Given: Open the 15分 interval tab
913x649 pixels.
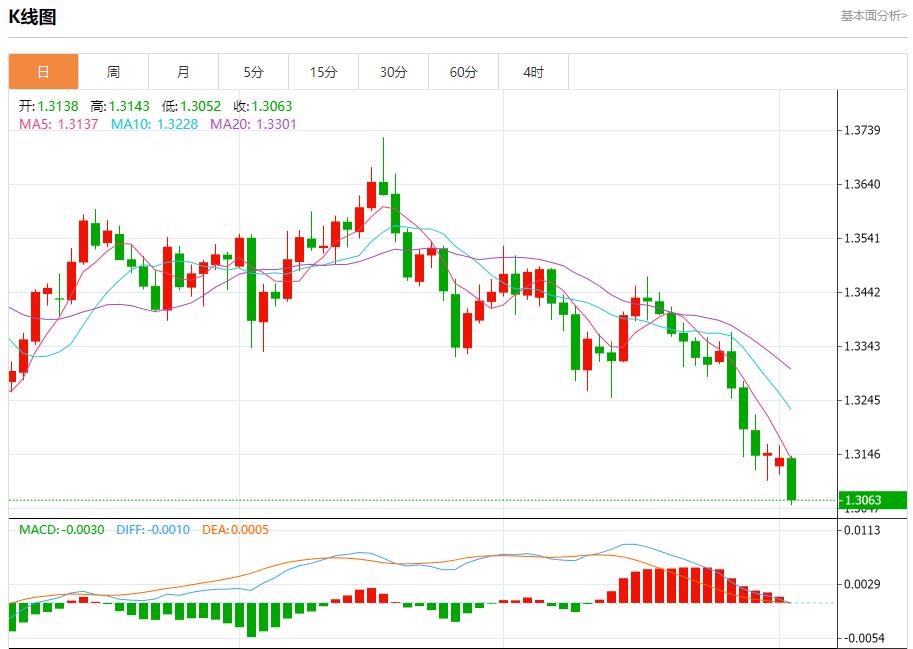Looking at the screenshot, I should tap(323, 72).
